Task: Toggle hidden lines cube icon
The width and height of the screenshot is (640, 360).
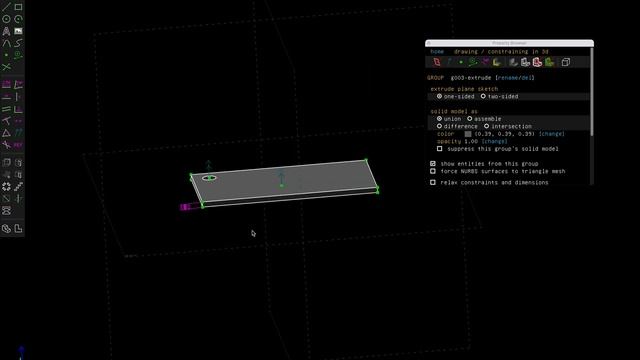Action: pos(566,62)
